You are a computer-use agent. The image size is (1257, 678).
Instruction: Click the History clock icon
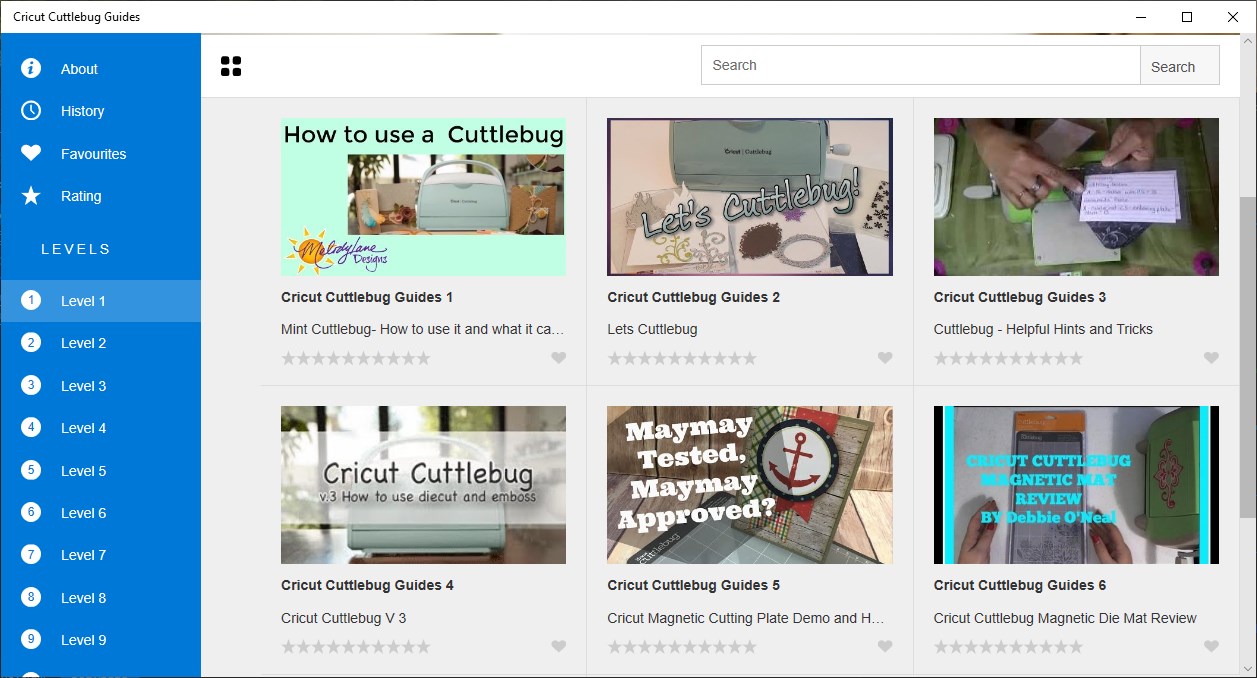[x=31, y=110]
